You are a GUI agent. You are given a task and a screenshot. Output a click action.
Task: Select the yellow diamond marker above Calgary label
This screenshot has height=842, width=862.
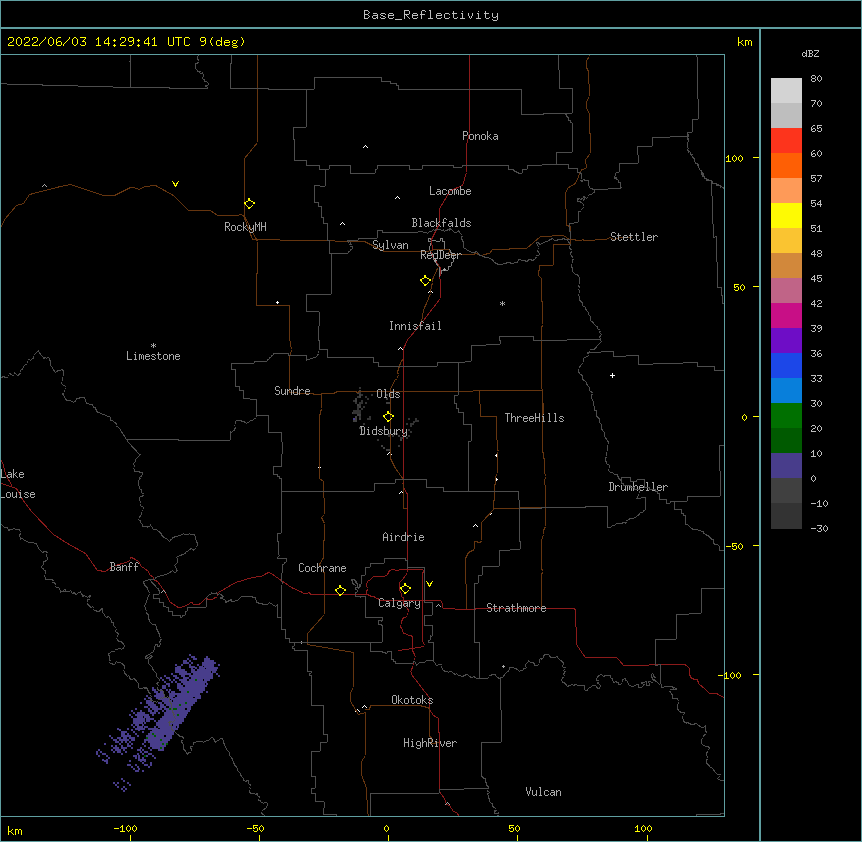coord(405,589)
